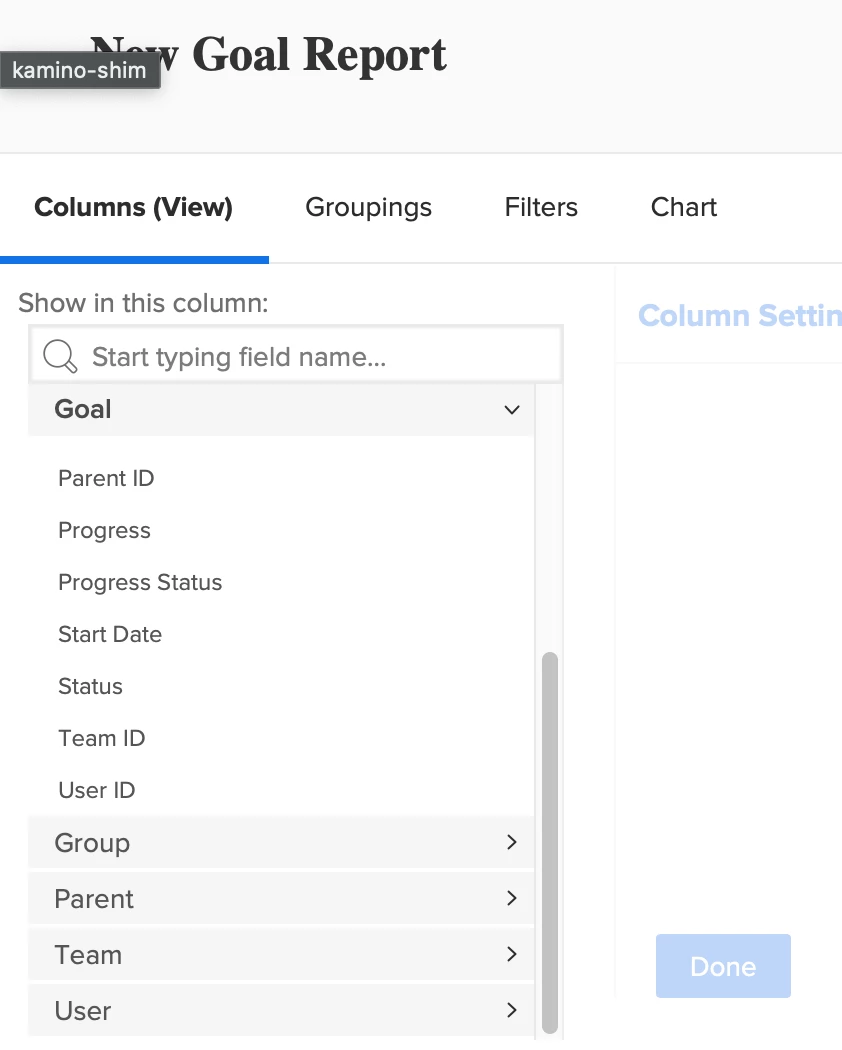Select the Start Date field
The width and height of the screenshot is (842, 1050).
point(110,635)
